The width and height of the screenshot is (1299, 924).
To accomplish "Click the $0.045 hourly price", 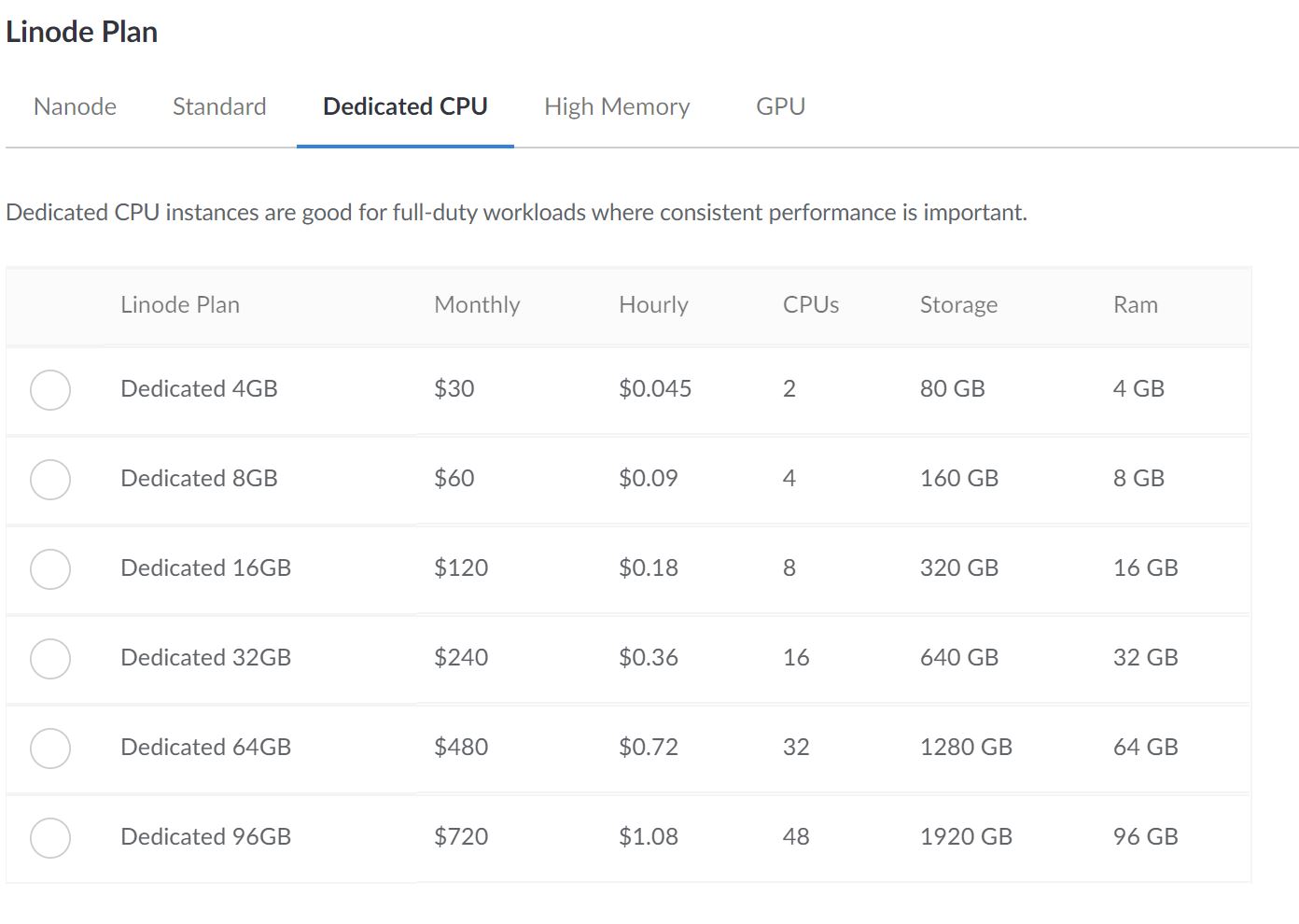I will [x=655, y=389].
